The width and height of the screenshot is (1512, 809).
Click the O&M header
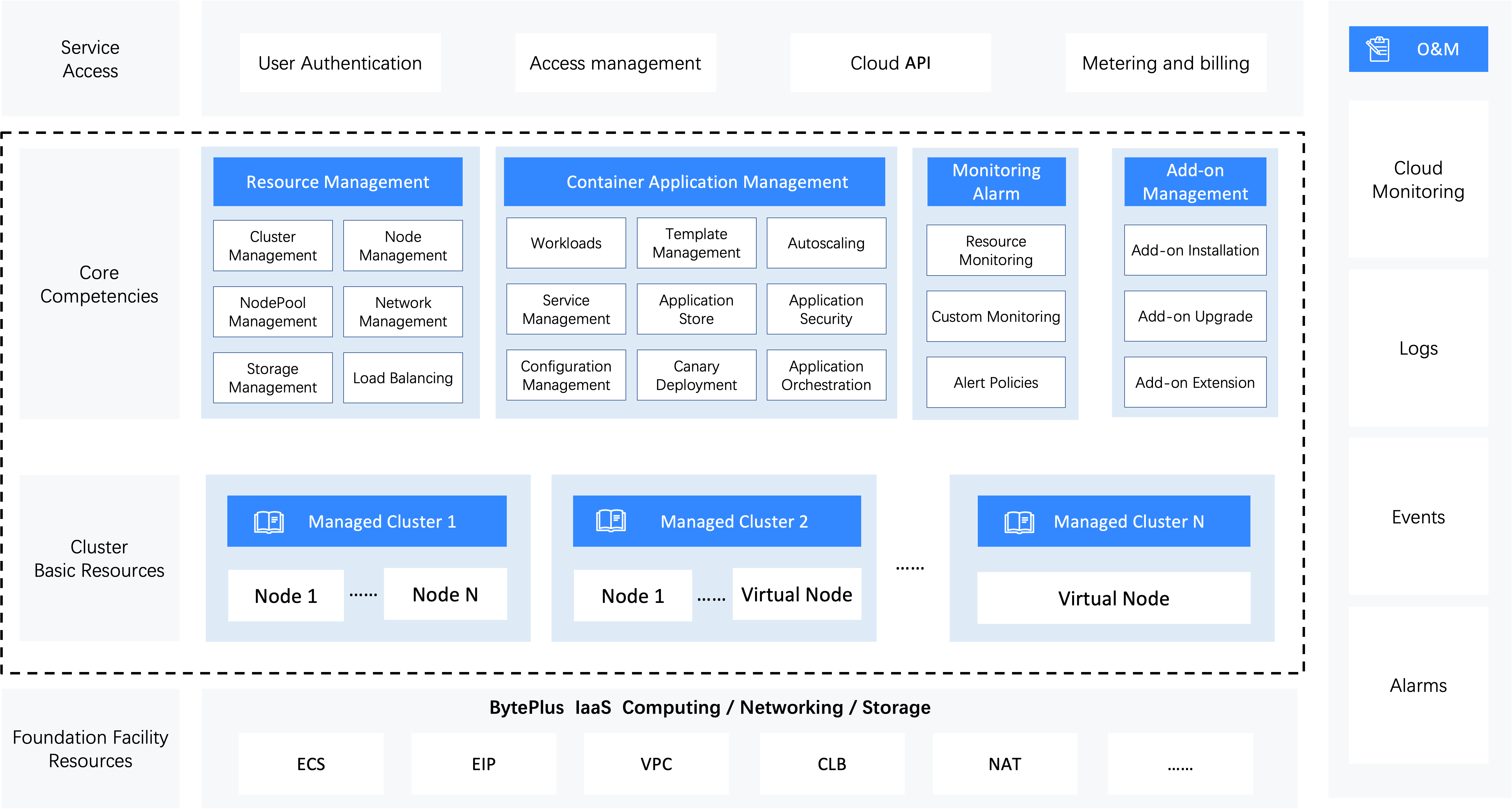pos(1418,49)
